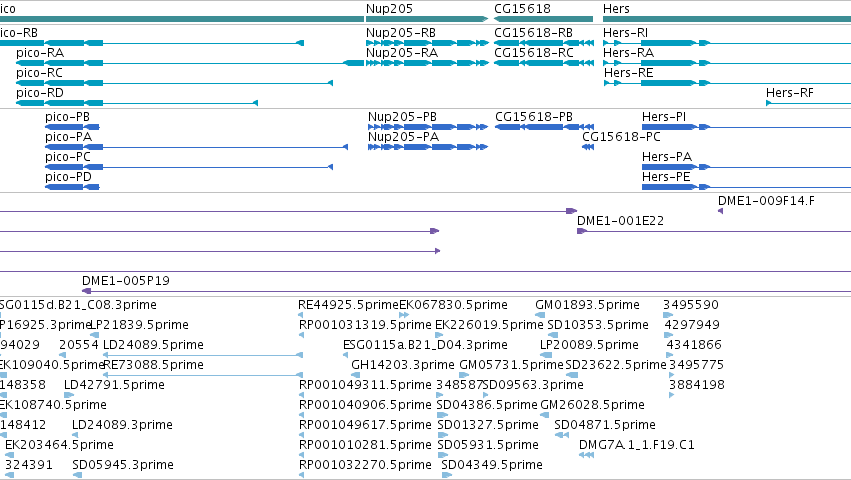851x480 pixels.
Task: Select the CG15618 gene label
Action: 522,9
